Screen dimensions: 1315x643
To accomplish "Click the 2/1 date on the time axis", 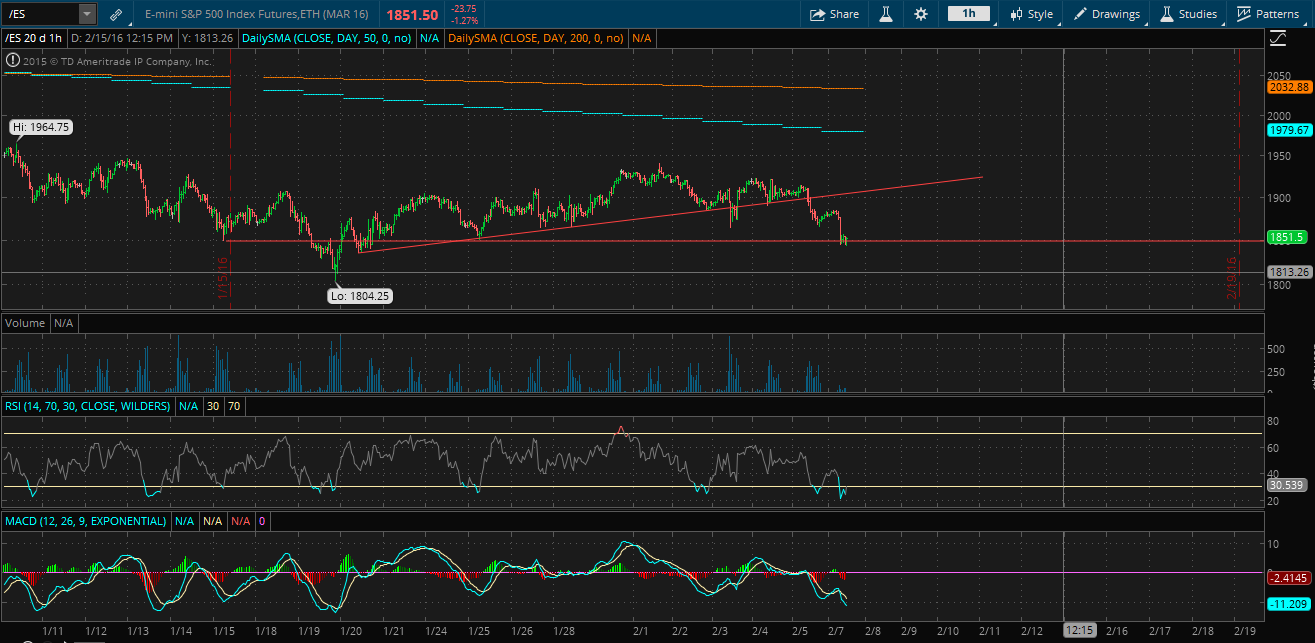I will point(641,632).
